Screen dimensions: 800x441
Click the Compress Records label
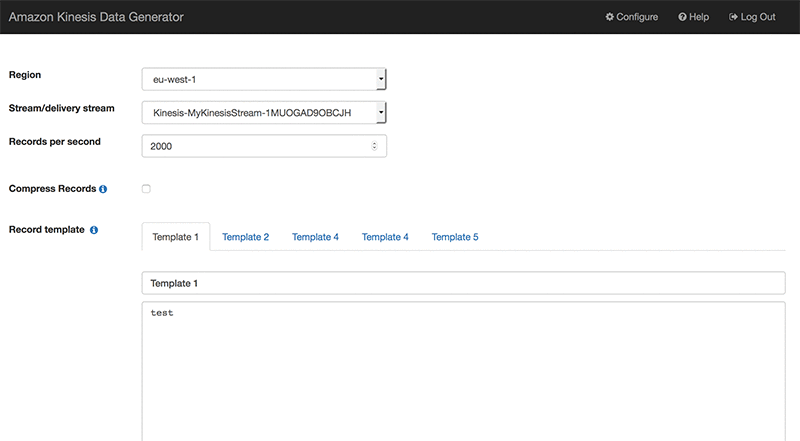53,189
